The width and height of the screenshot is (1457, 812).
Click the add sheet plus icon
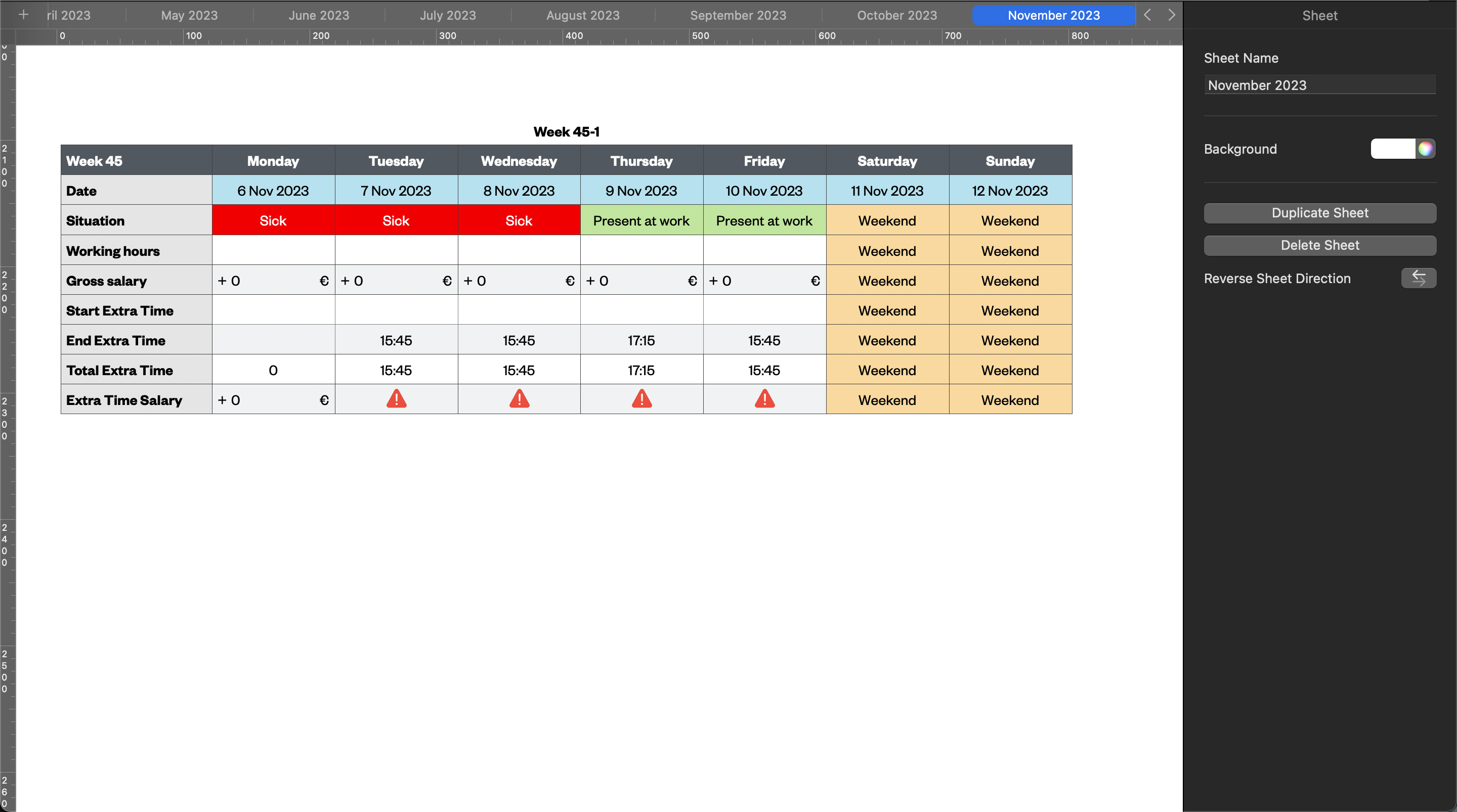click(x=23, y=15)
